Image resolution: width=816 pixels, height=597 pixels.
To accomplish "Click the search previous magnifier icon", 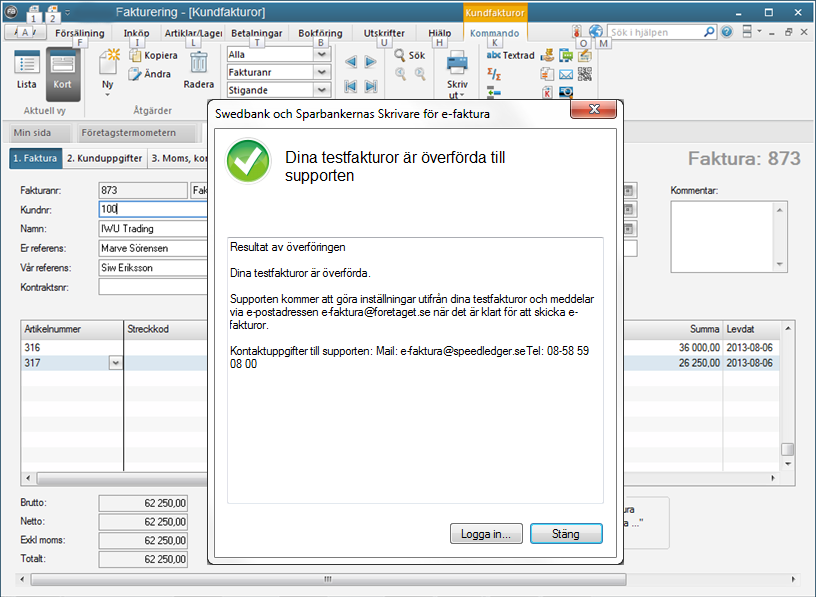I will point(400,74).
